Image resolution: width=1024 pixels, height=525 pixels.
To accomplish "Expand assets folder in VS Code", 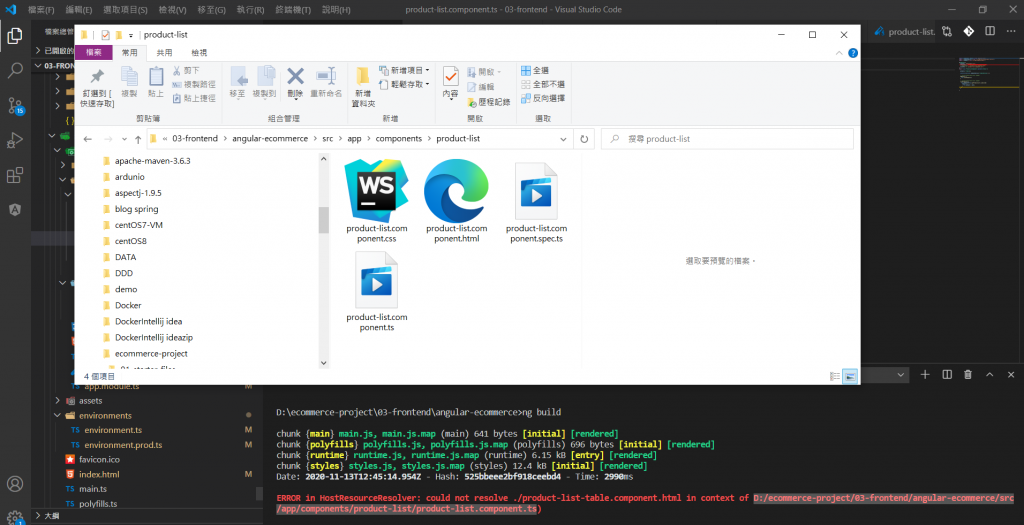I will (x=57, y=400).
